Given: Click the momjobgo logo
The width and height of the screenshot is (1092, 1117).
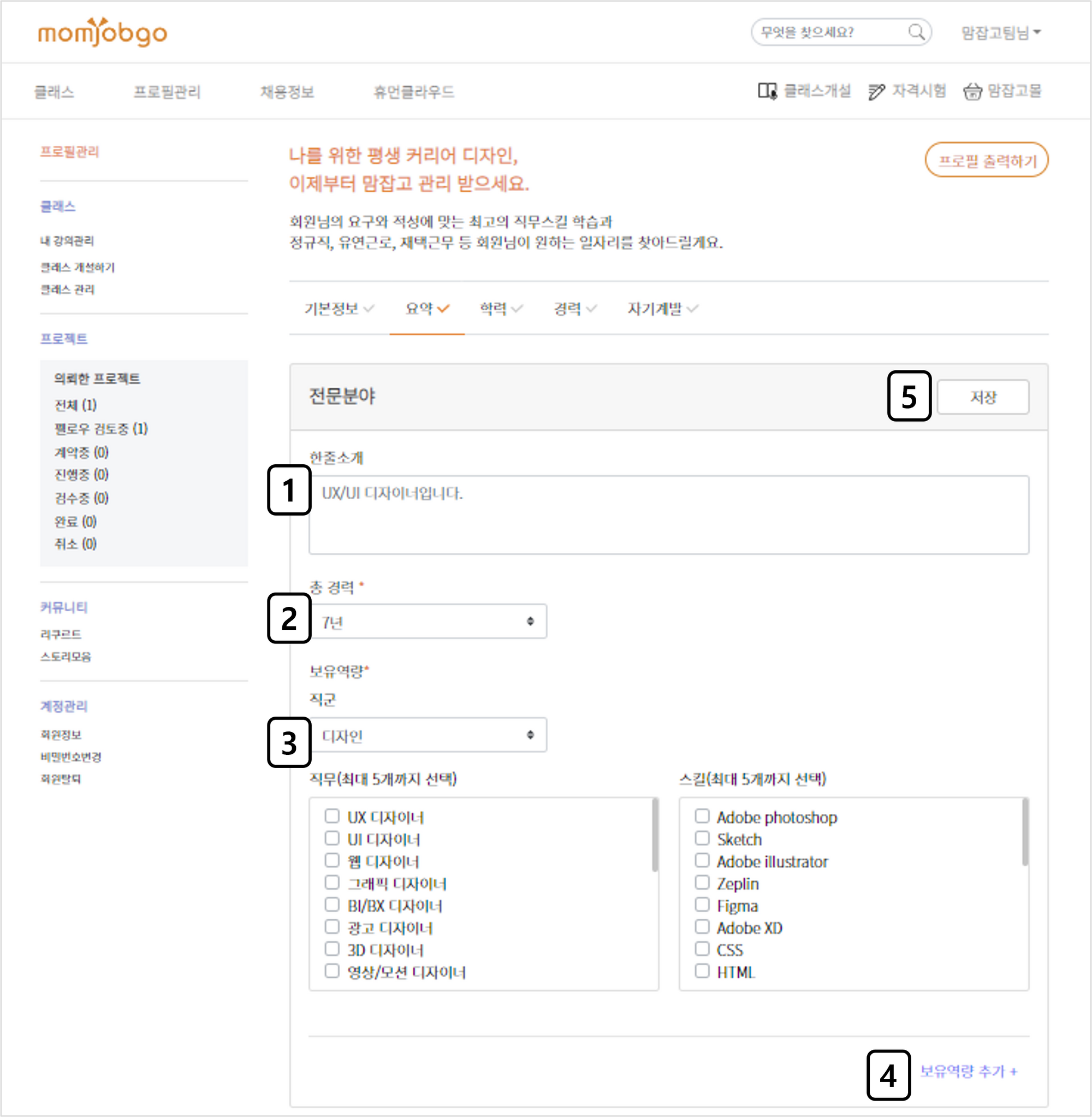Looking at the screenshot, I should pos(102,32).
